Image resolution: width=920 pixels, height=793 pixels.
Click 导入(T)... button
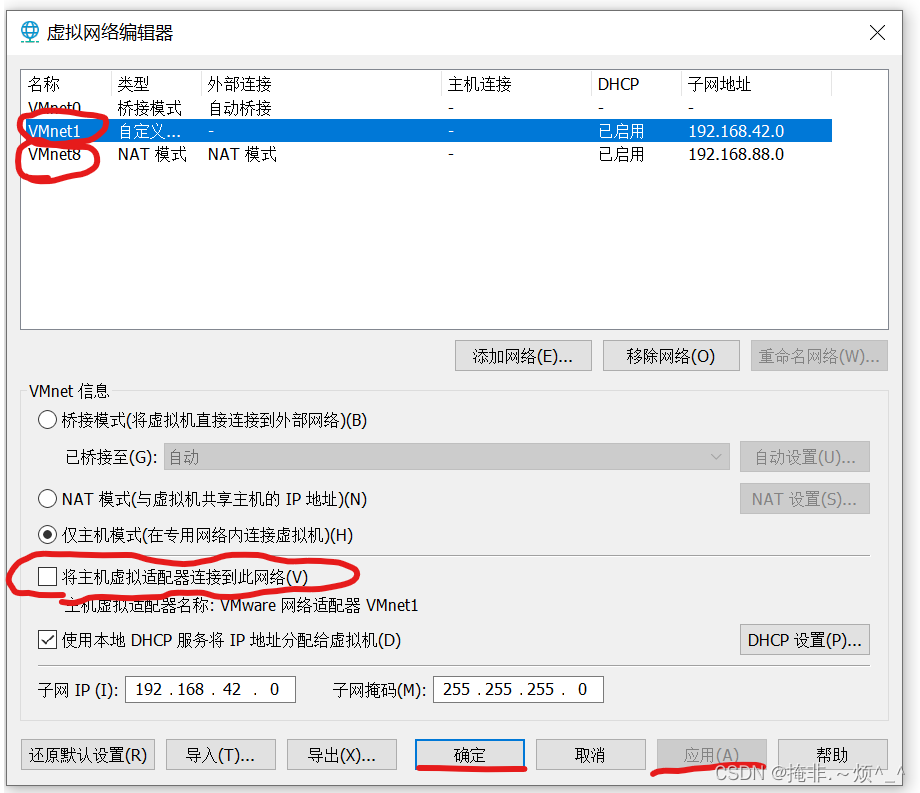[x=221, y=754]
